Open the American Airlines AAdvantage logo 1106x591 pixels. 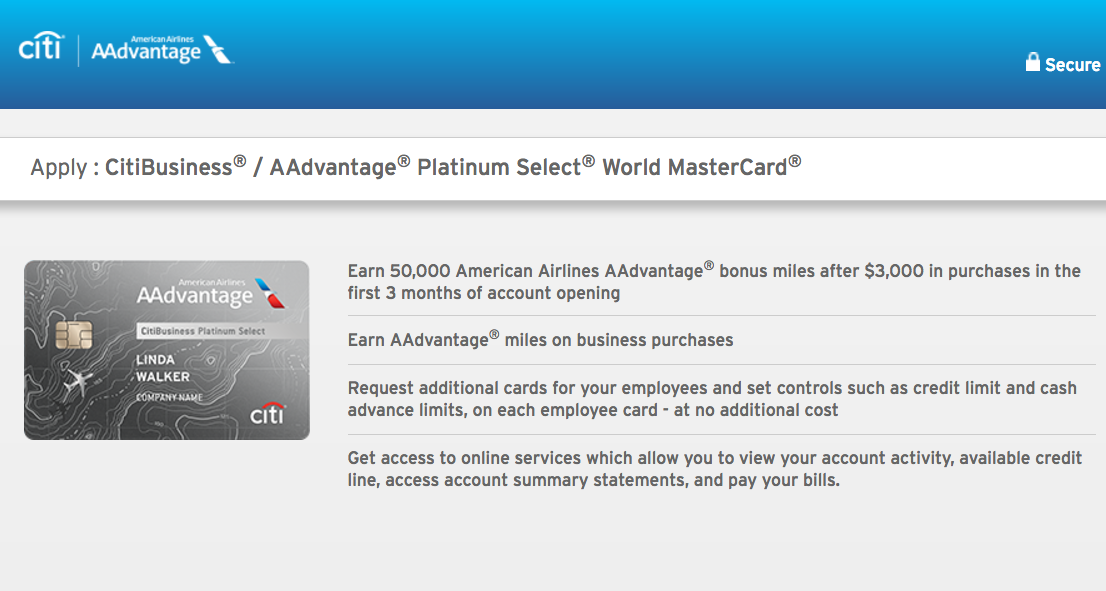point(162,49)
